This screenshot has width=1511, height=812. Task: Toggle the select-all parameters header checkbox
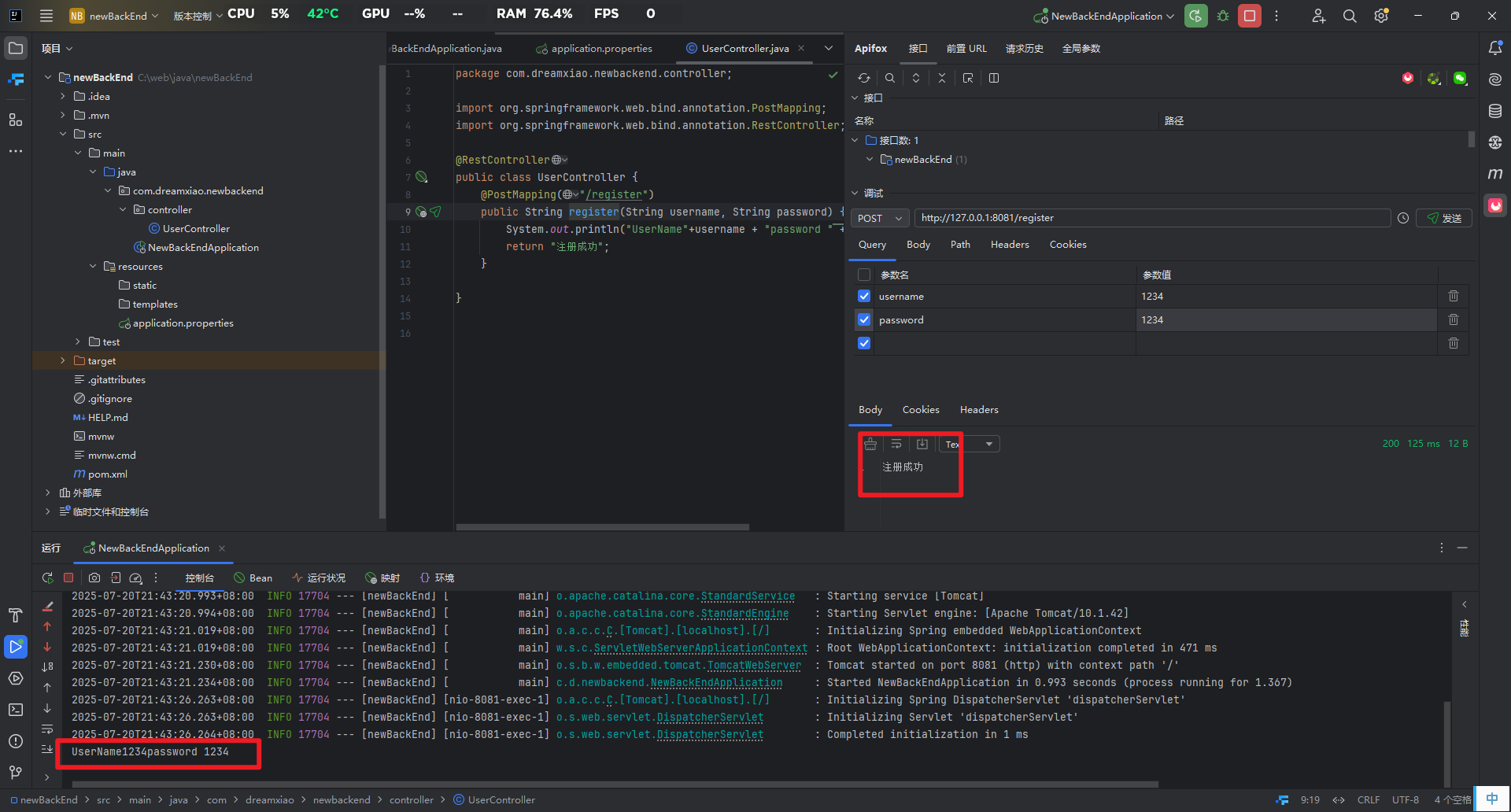tap(864, 275)
